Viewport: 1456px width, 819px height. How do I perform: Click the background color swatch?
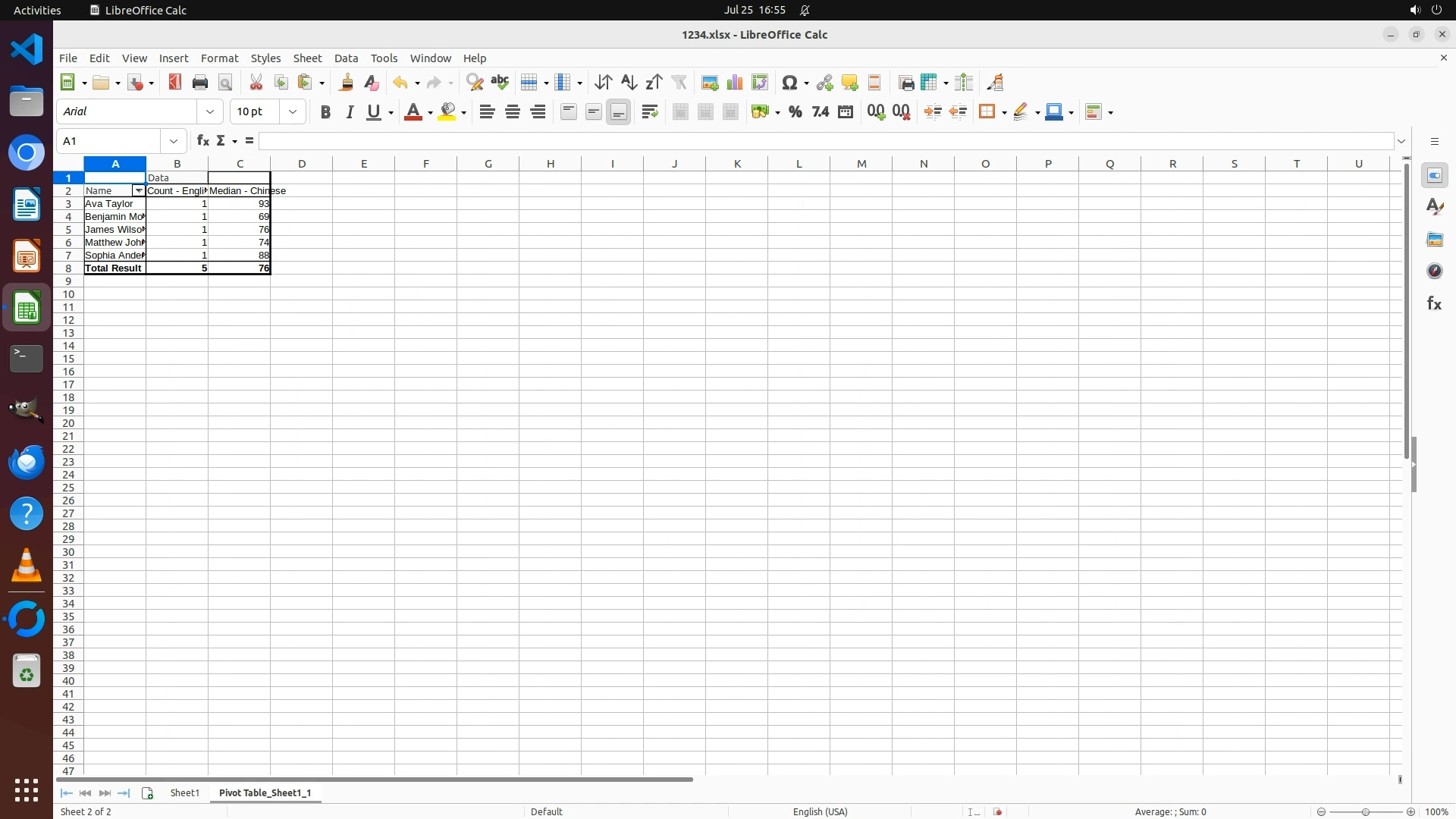point(447,112)
